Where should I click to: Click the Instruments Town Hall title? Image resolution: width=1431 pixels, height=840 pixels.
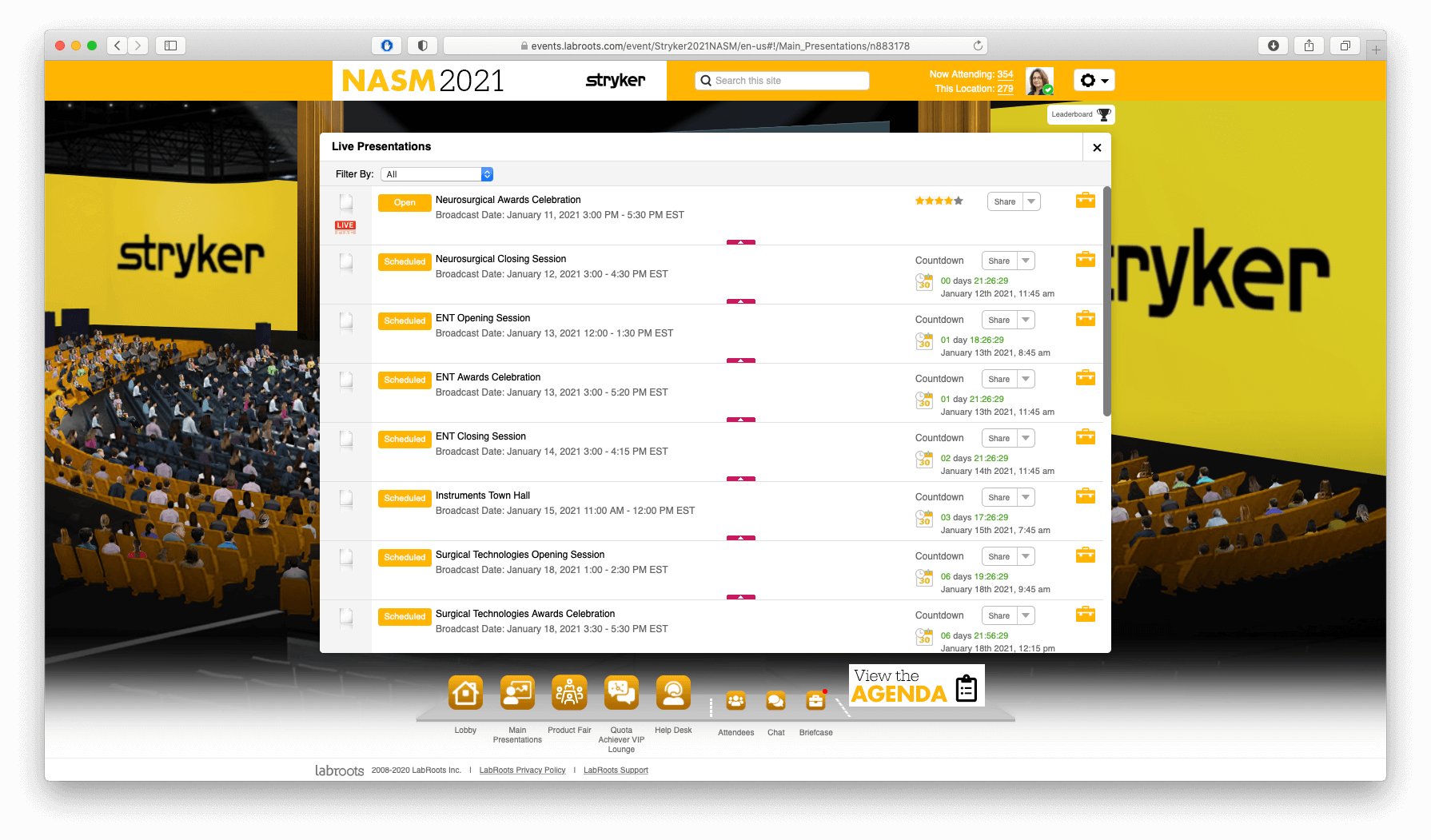[483, 496]
